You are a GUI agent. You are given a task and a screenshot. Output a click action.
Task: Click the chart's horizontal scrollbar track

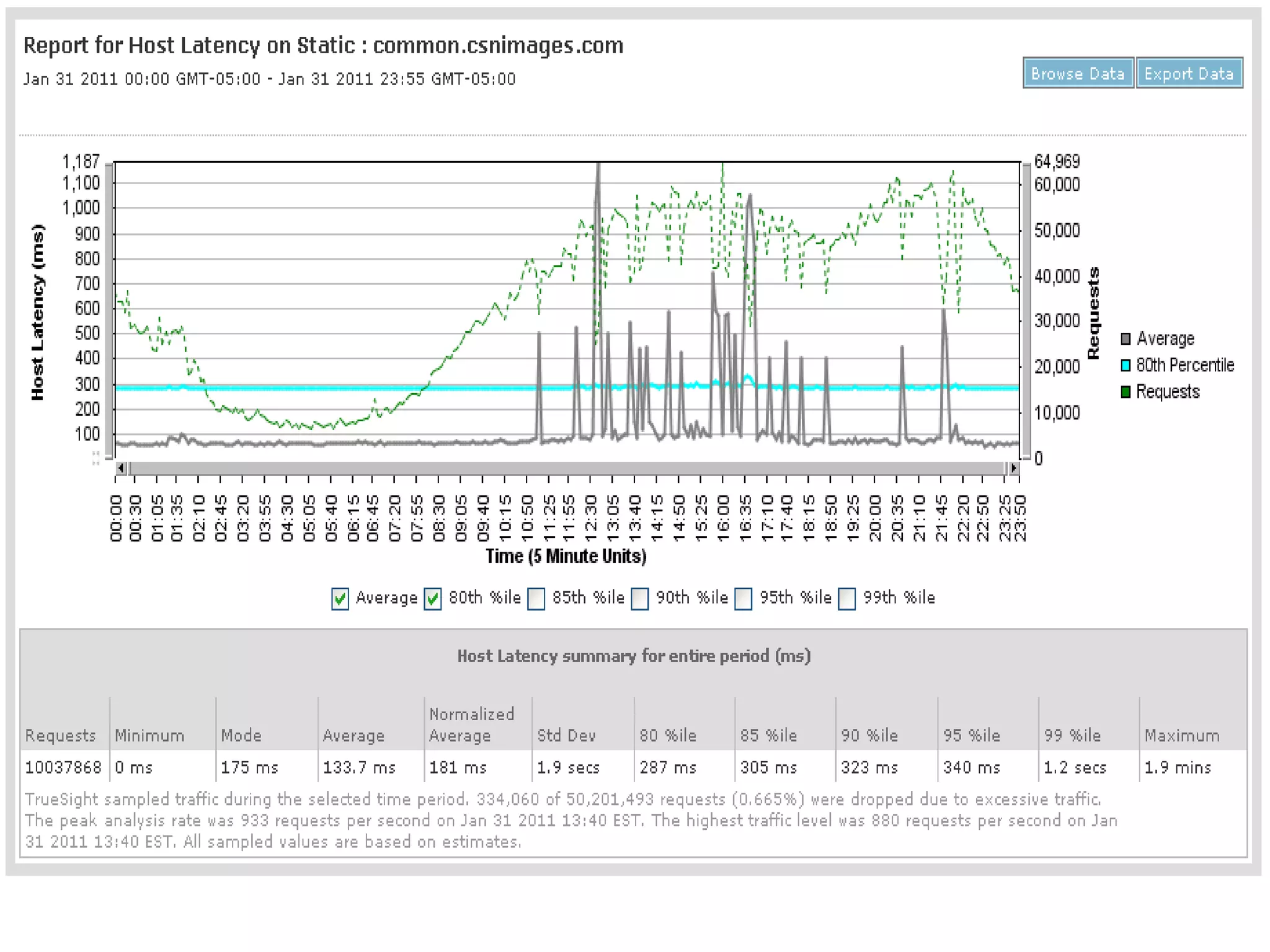[567, 469]
